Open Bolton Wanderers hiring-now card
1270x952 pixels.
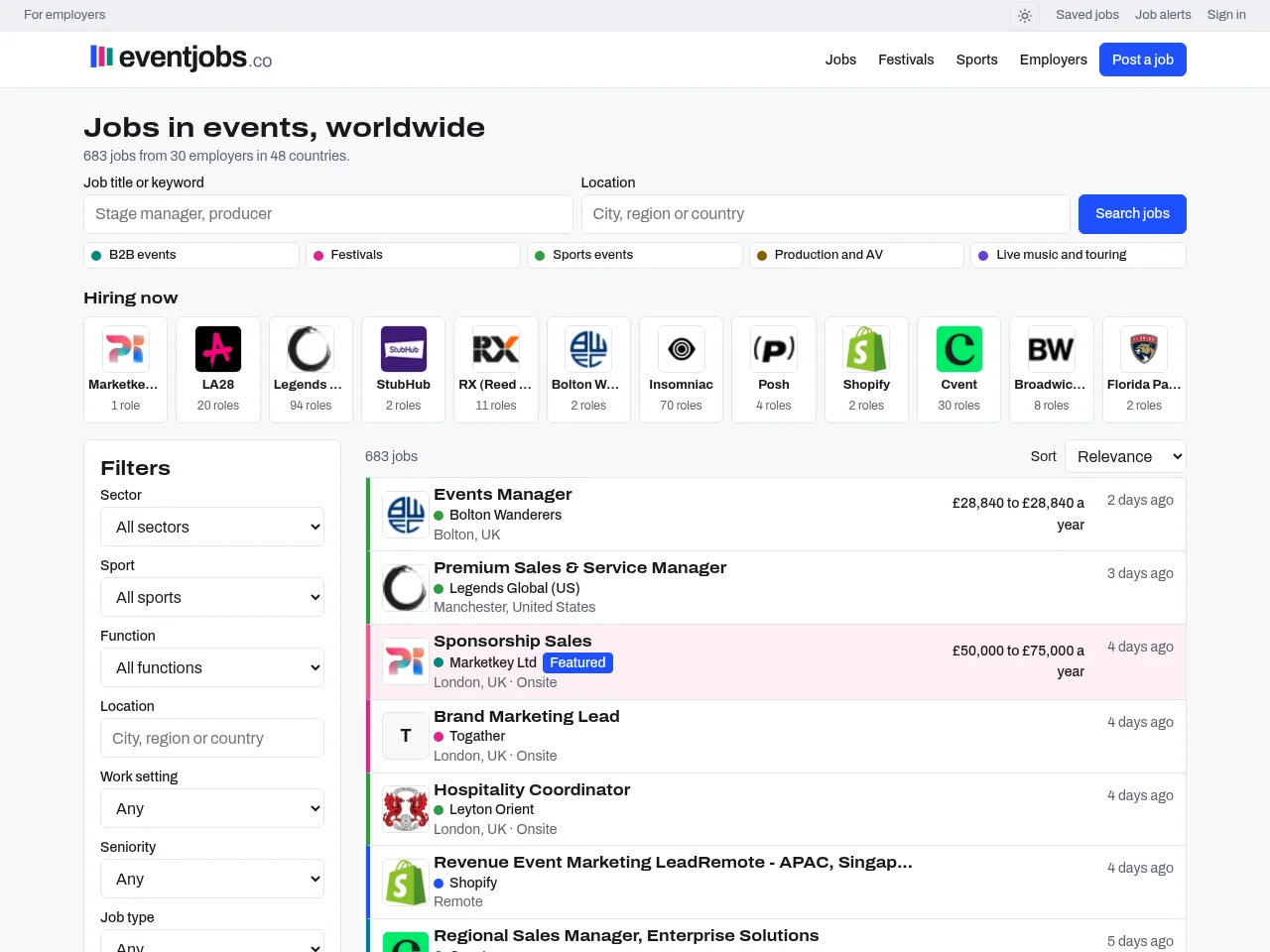pos(588,370)
